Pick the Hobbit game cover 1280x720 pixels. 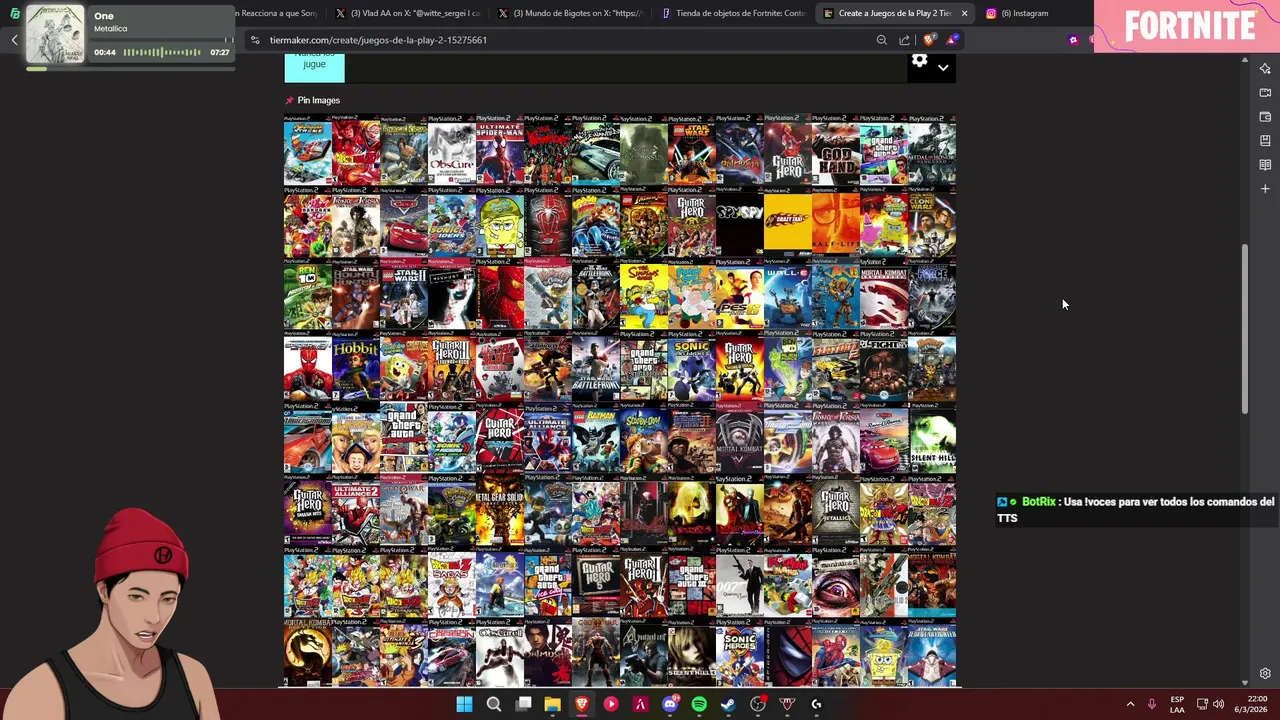pyautogui.click(x=356, y=366)
